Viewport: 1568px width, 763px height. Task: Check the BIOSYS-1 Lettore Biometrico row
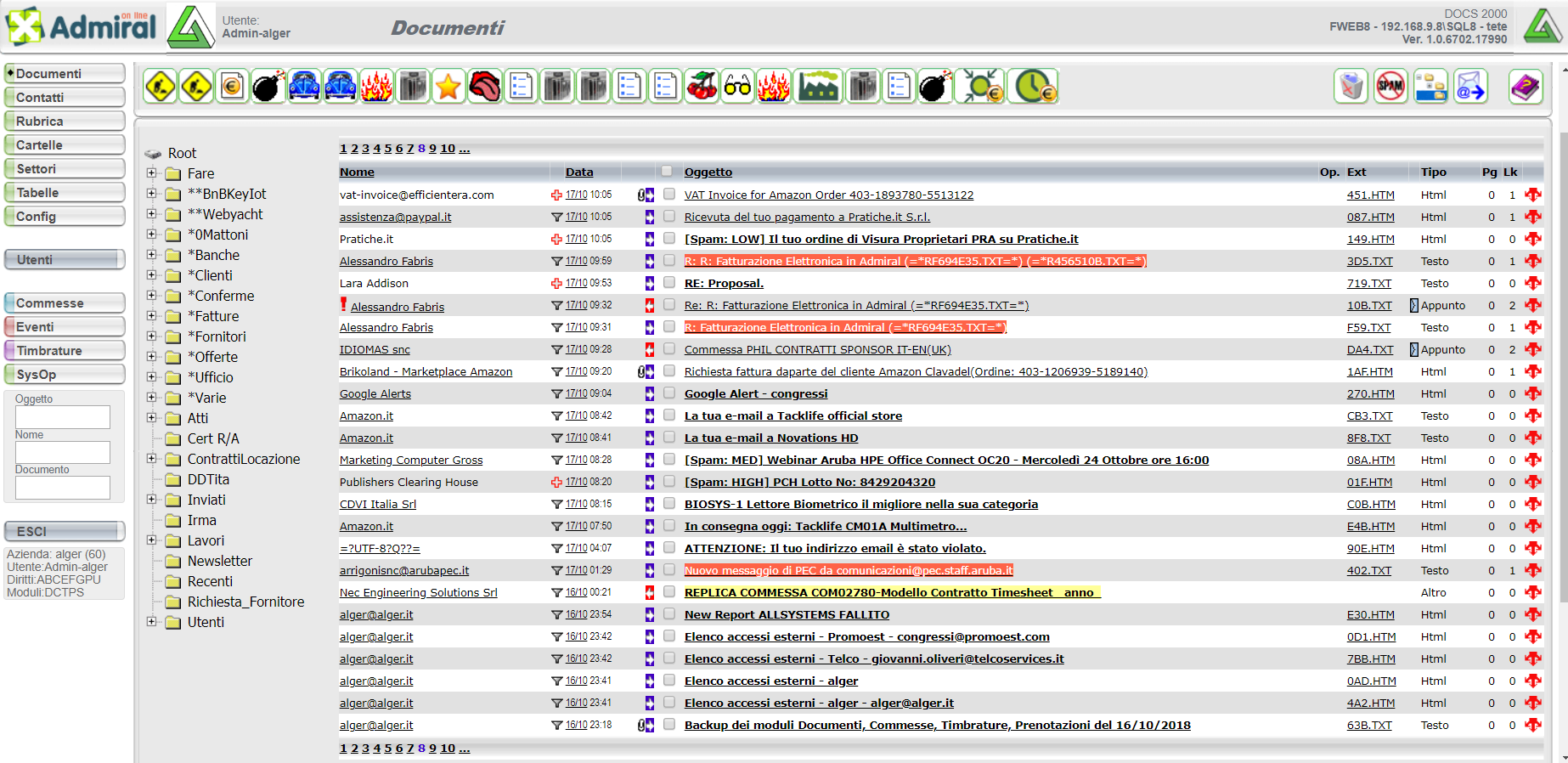click(x=669, y=504)
